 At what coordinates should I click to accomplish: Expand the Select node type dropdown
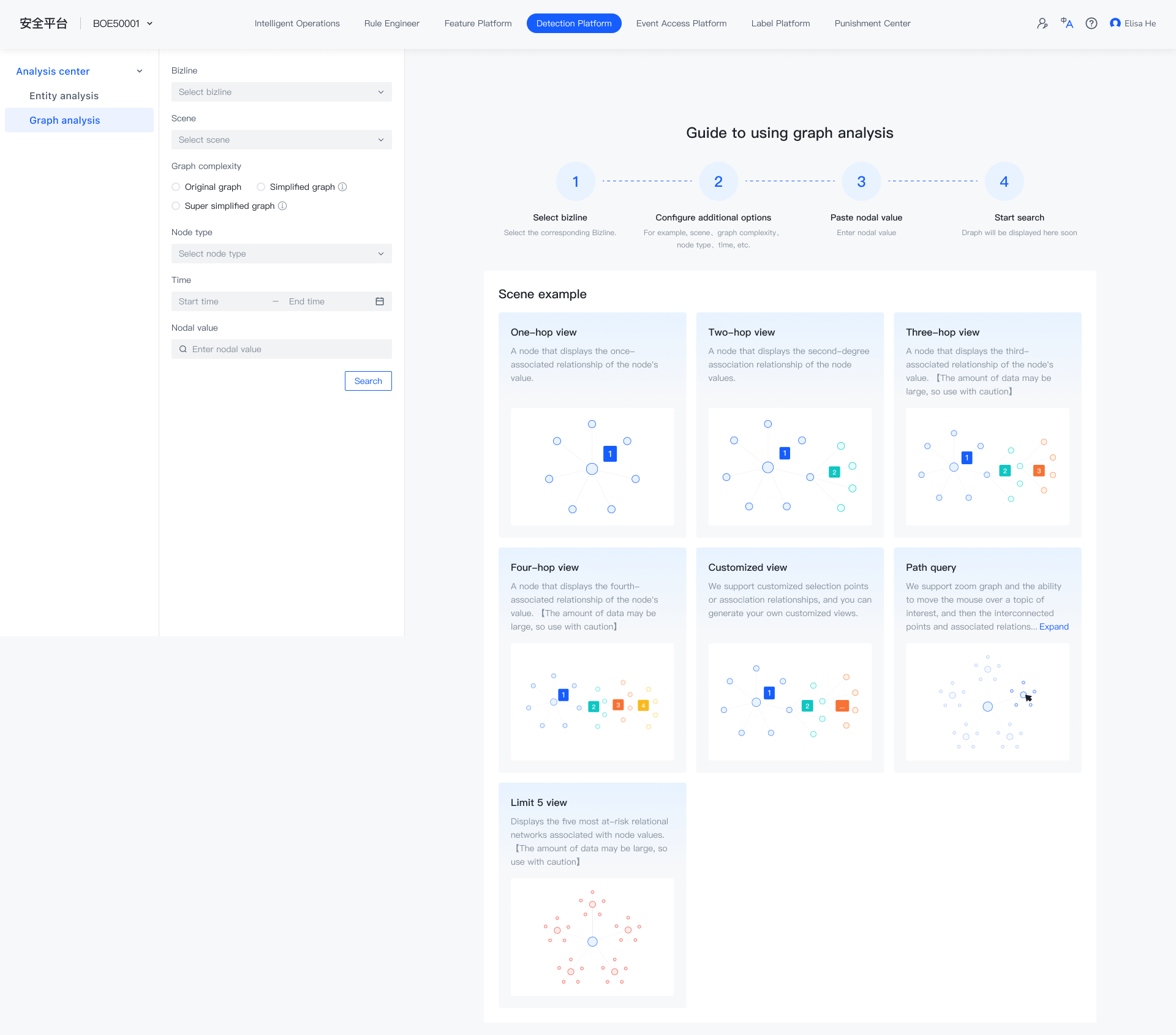click(x=282, y=254)
